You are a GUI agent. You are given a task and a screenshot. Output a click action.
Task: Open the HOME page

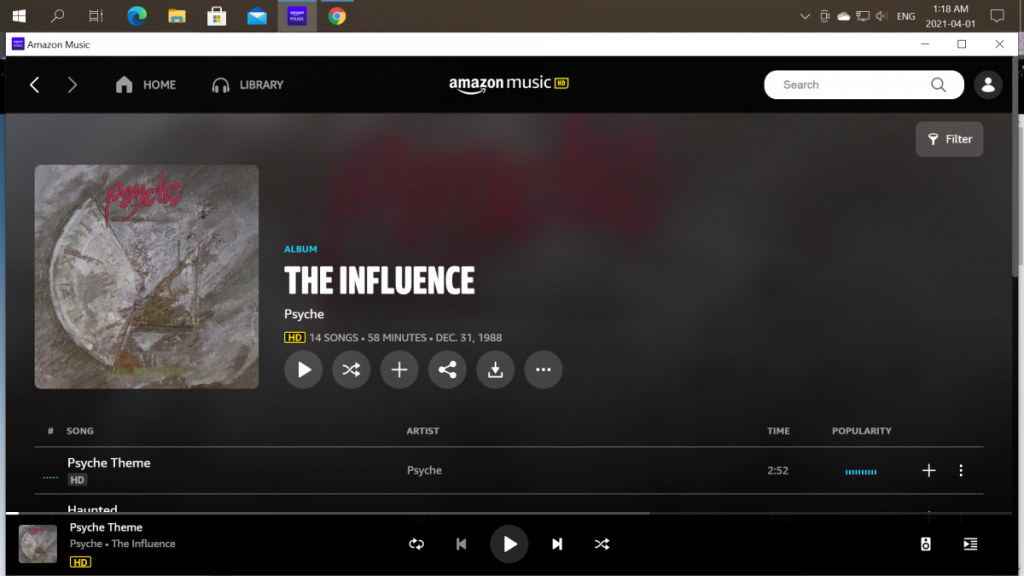pos(146,85)
